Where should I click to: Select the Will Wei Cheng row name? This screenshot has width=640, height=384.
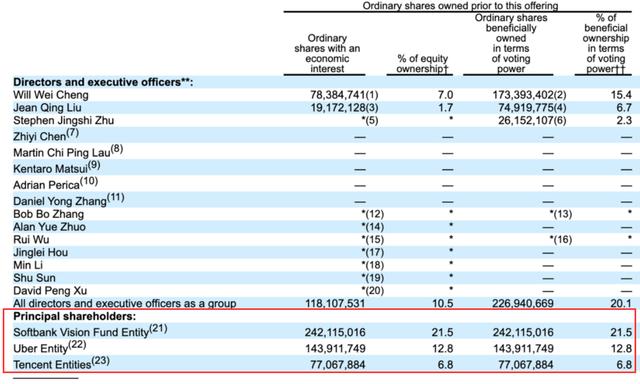click(51, 95)
